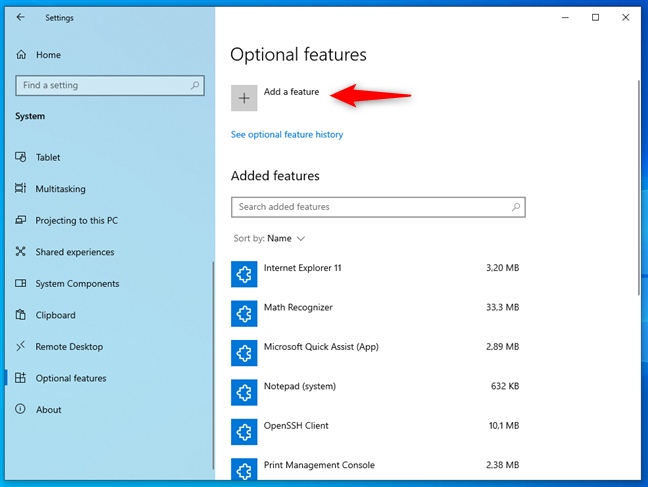The width and height of the screenshot is (648, 487).
Task: Open the System Components icon
Action: 21,283
